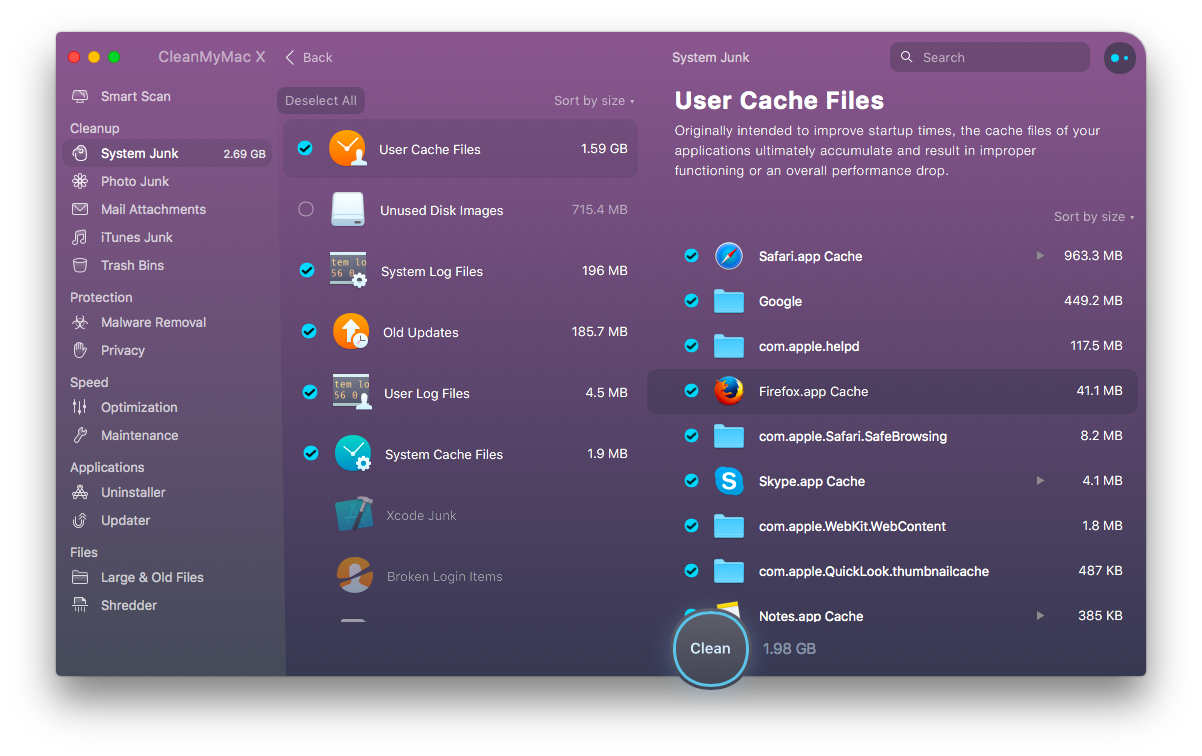Select the Uninstaller icon
The height and width of the screenshot is (756, 1202).
pyautogui.click(x=80, y=493)
